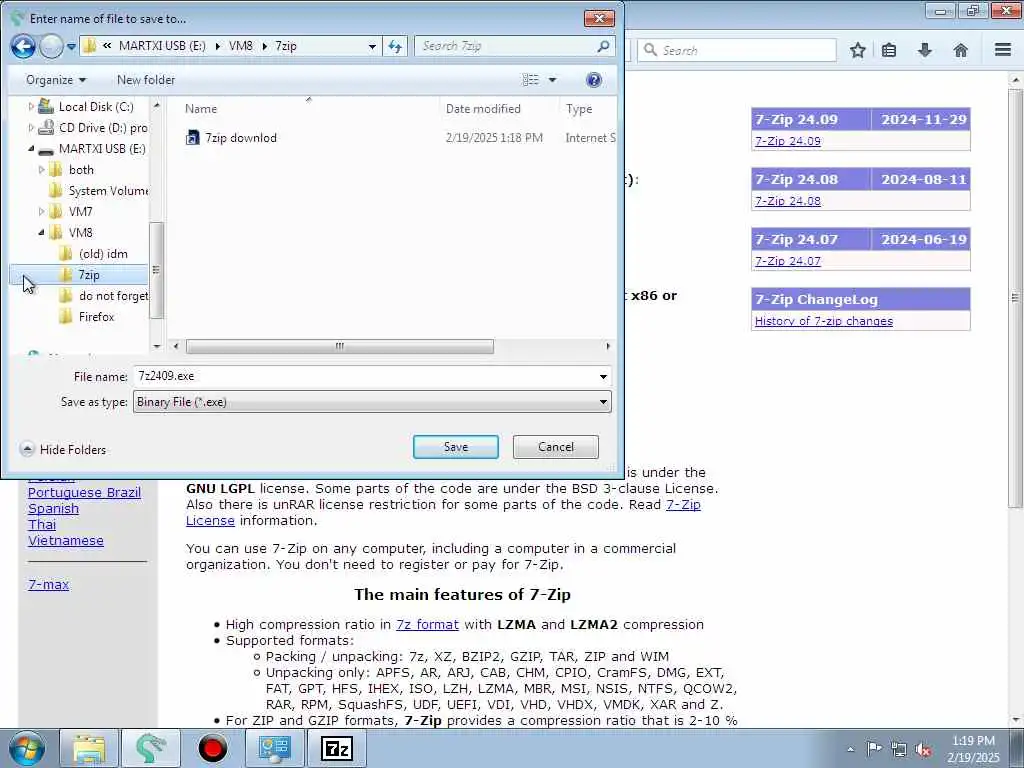This screenshot has height=768, width=1024.
Task: Toggle Hide Folders
Action: tap(63, 449)
